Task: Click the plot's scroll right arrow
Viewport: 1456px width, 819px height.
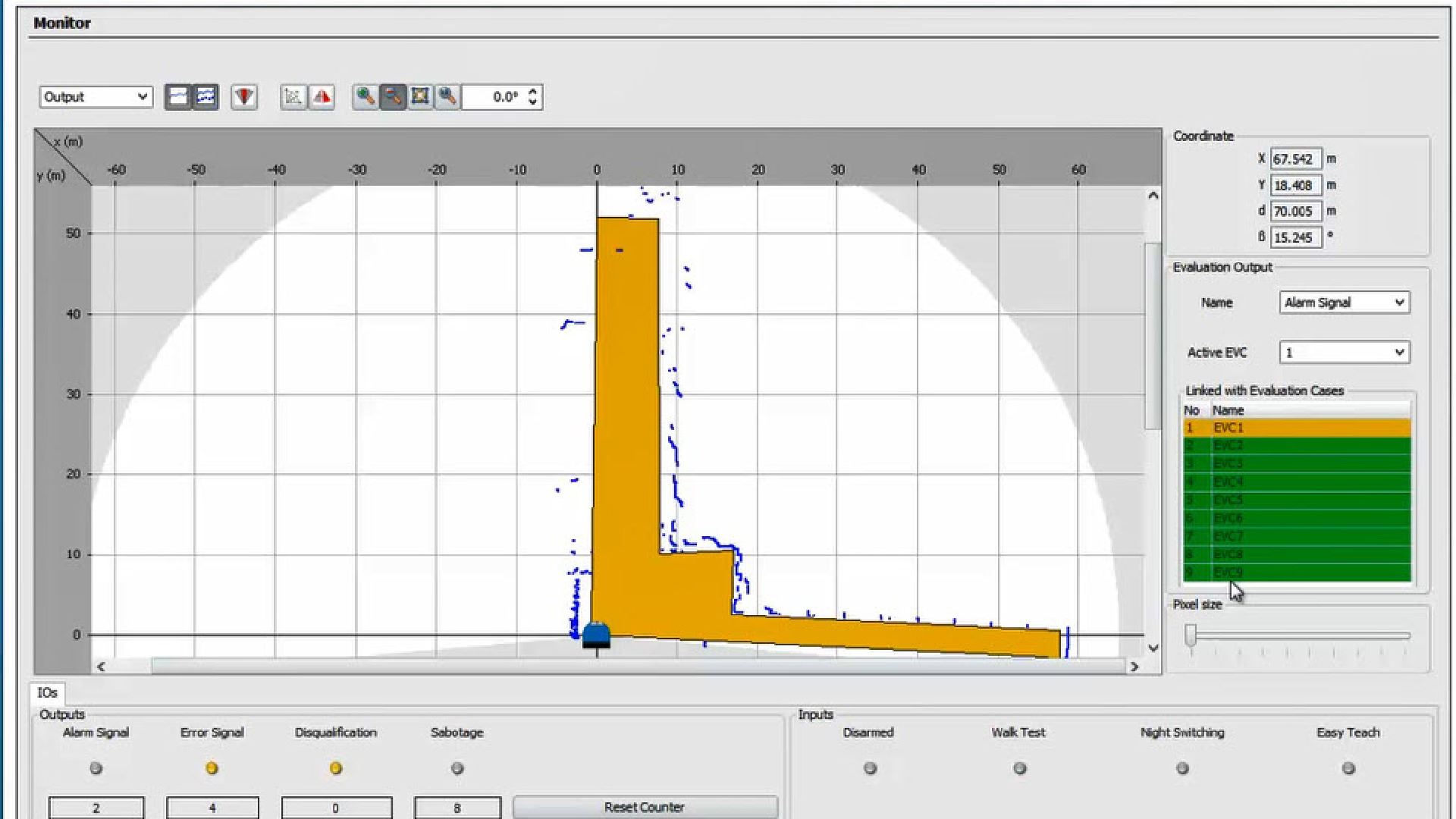Action: point(1134,667)
